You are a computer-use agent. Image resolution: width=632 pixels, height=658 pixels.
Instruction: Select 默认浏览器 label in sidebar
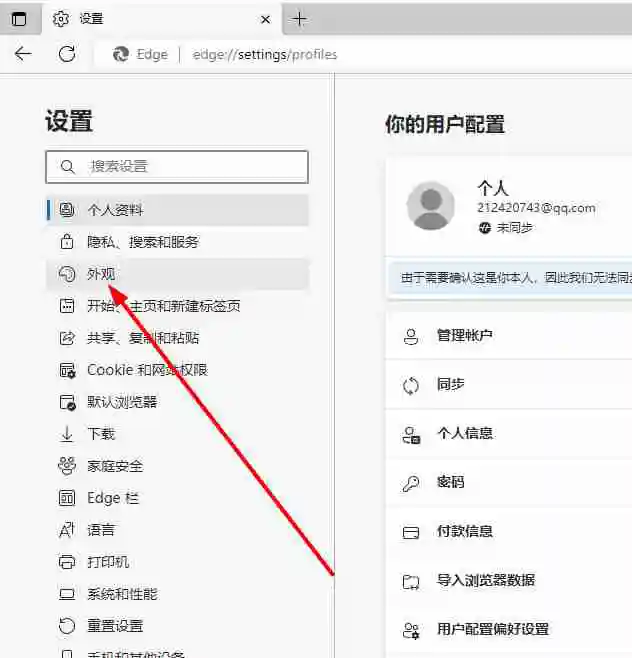tap(122, 402)
